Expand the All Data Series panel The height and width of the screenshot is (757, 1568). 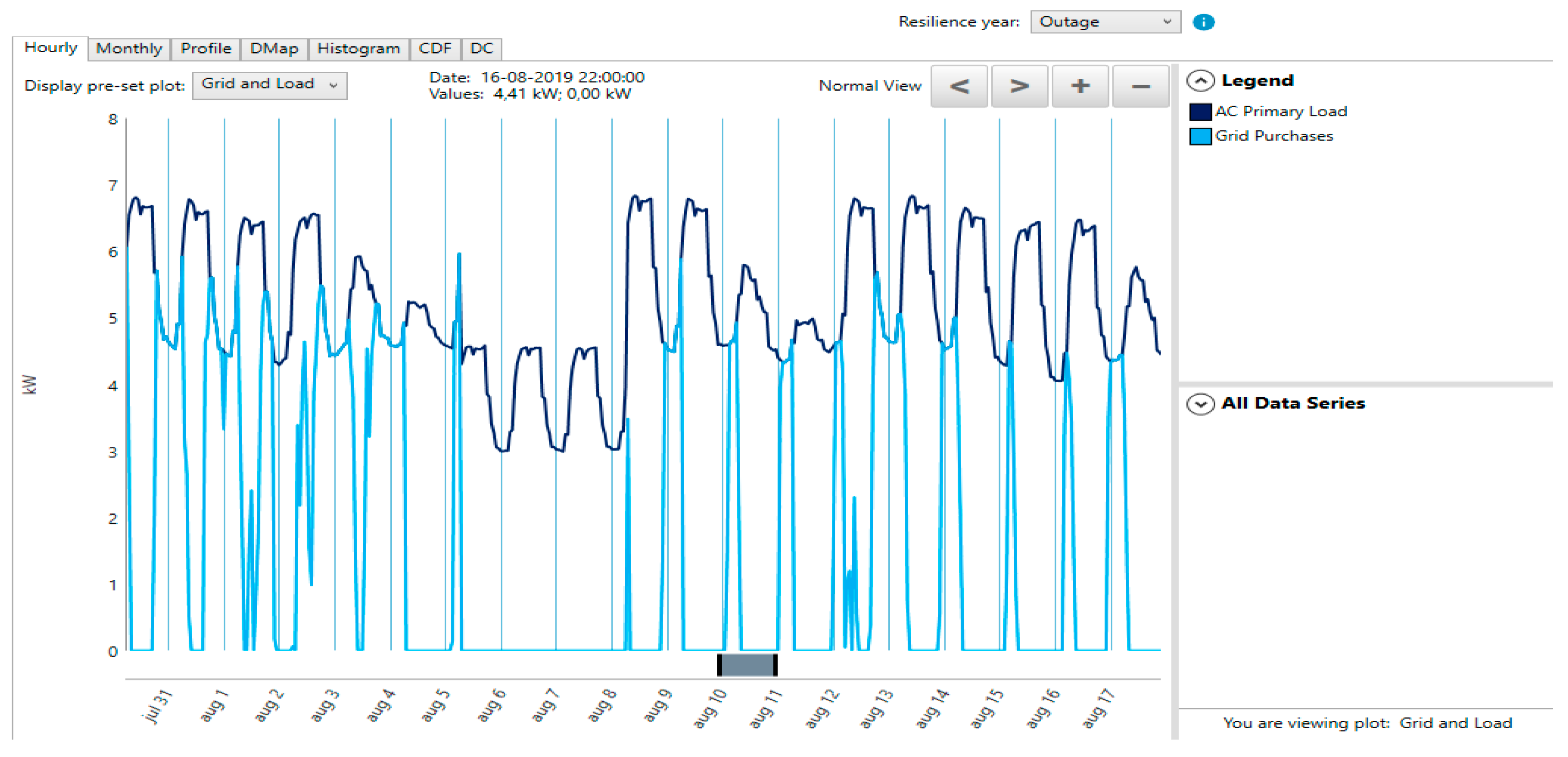1200,404
